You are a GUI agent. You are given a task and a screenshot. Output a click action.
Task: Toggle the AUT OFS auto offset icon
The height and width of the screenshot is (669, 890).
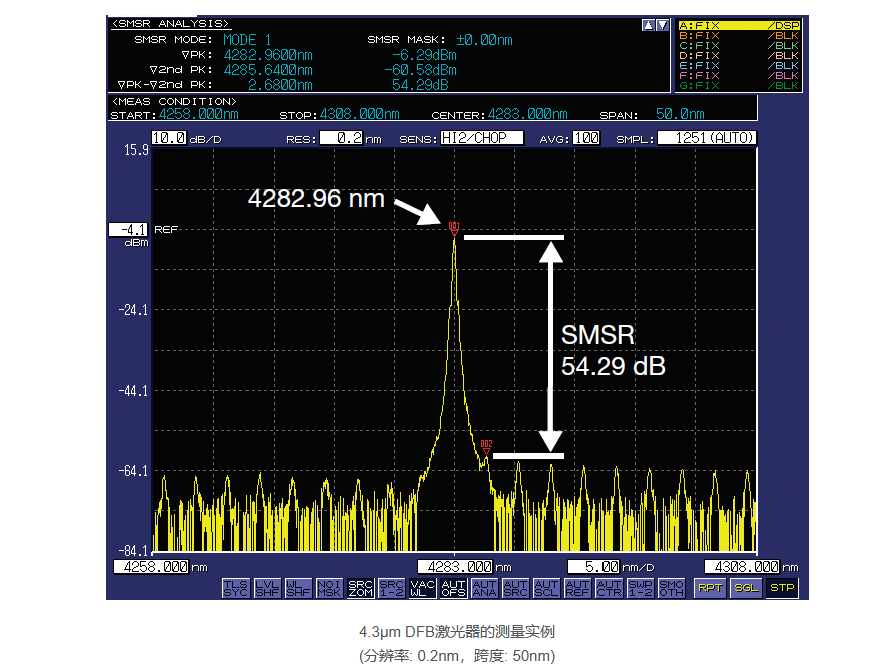coord(453,587)
